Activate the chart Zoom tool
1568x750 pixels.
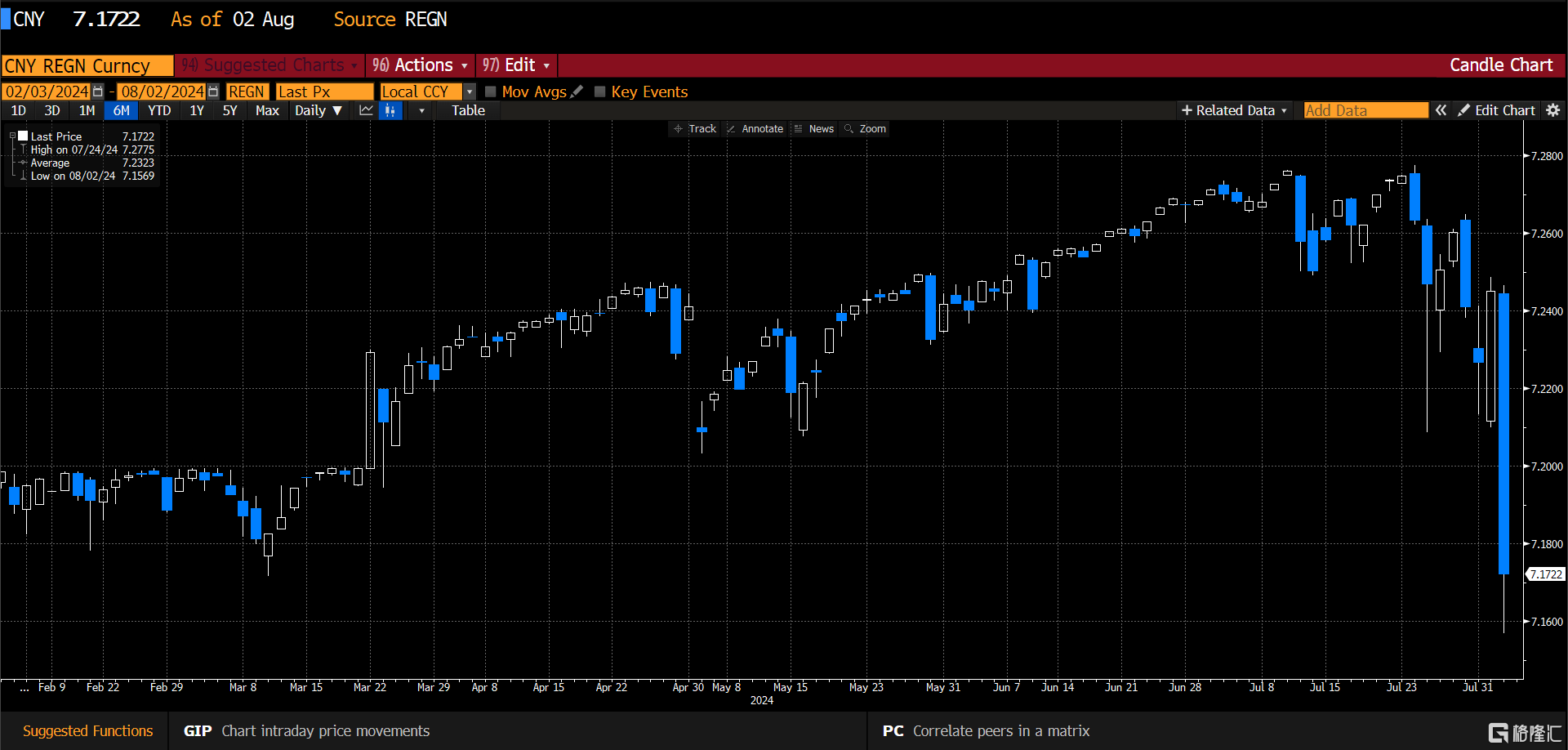click(x=865, y=129)
